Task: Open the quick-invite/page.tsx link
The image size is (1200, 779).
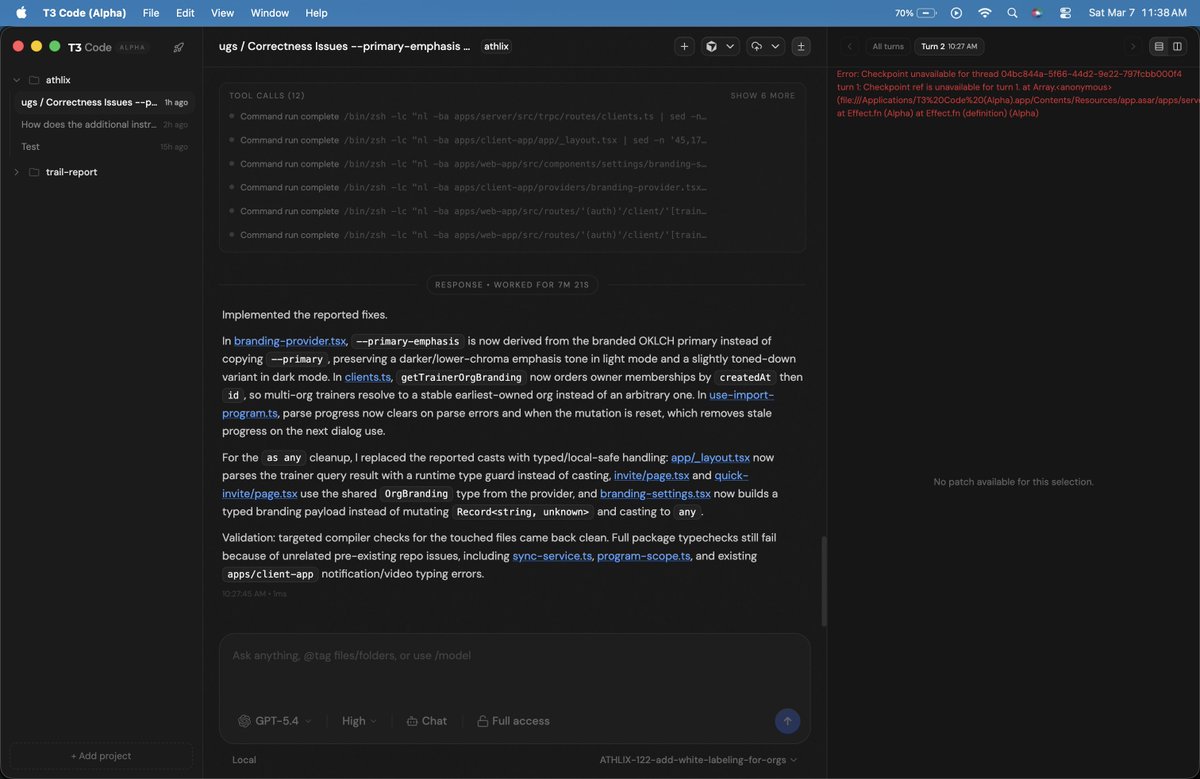Action: [484, 484]
